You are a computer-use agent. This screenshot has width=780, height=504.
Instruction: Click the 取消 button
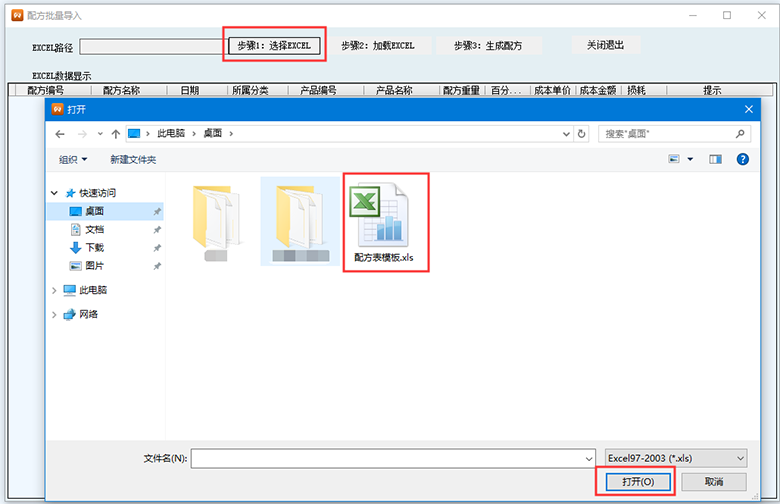tap(713, 482)
